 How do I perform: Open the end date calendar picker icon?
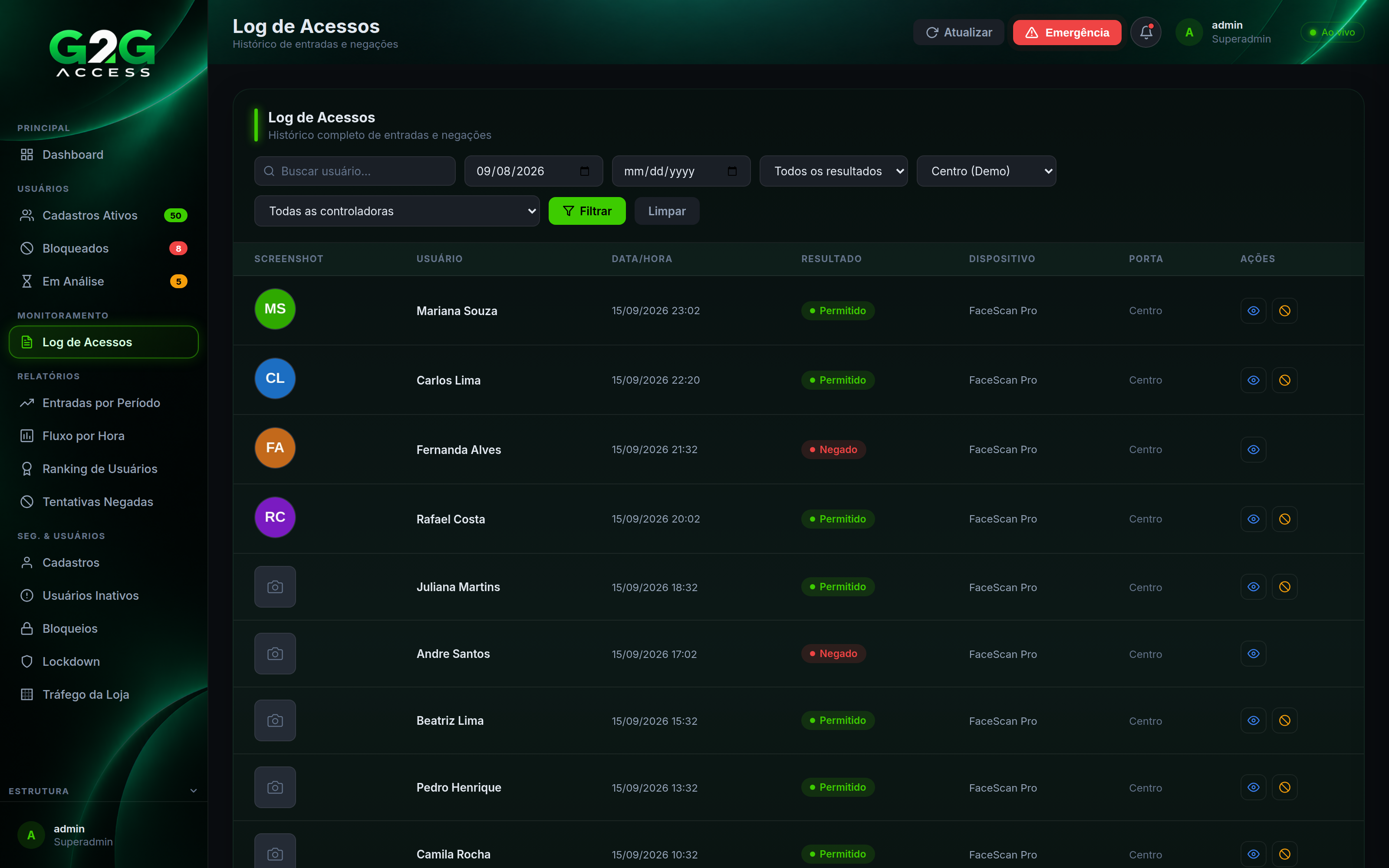732,171
